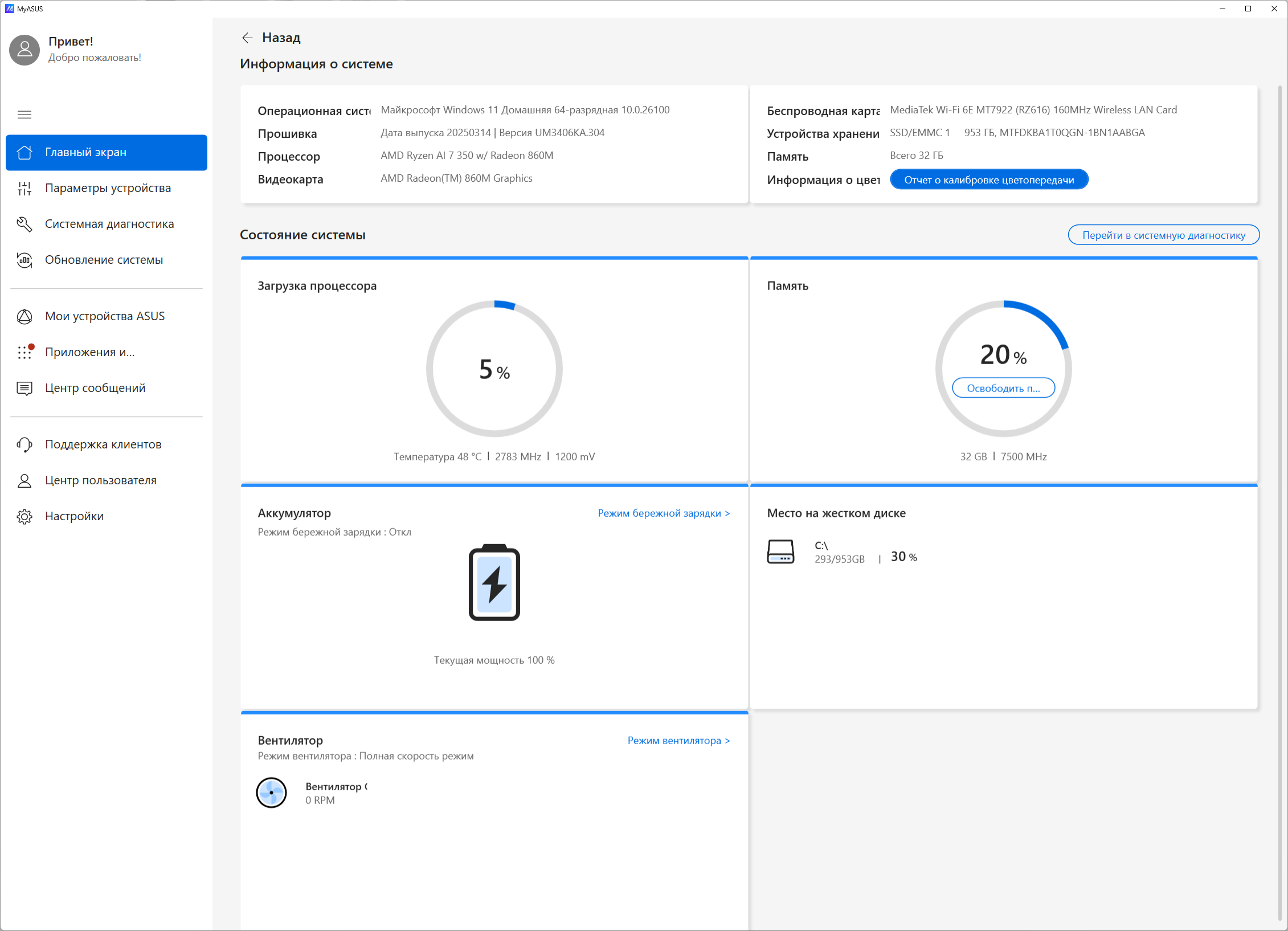
Task: Click Перейти в системную диагностику button
Action: point(1163,235)
